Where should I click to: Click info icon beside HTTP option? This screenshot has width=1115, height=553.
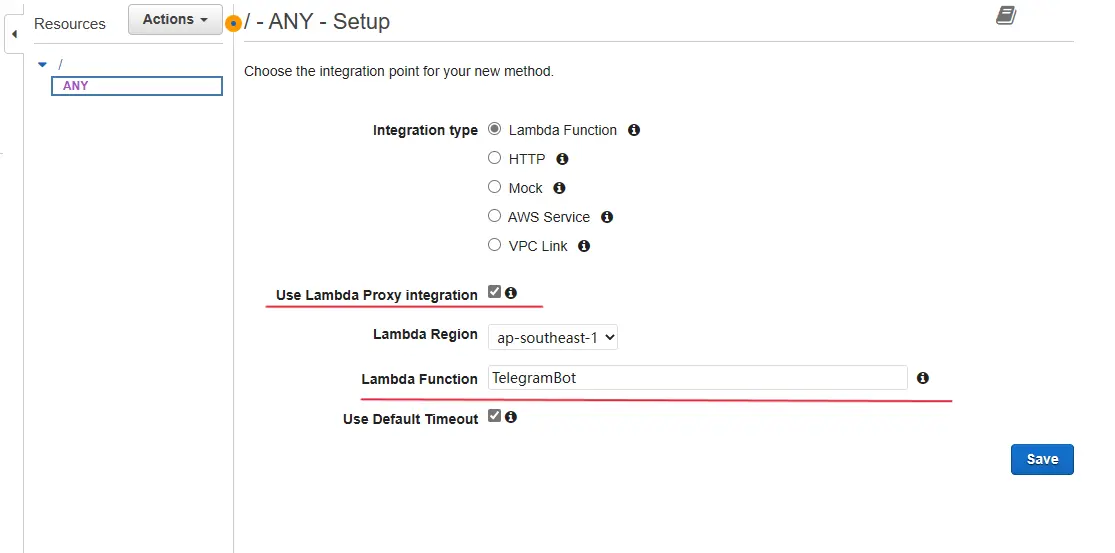tap(562, 159)
